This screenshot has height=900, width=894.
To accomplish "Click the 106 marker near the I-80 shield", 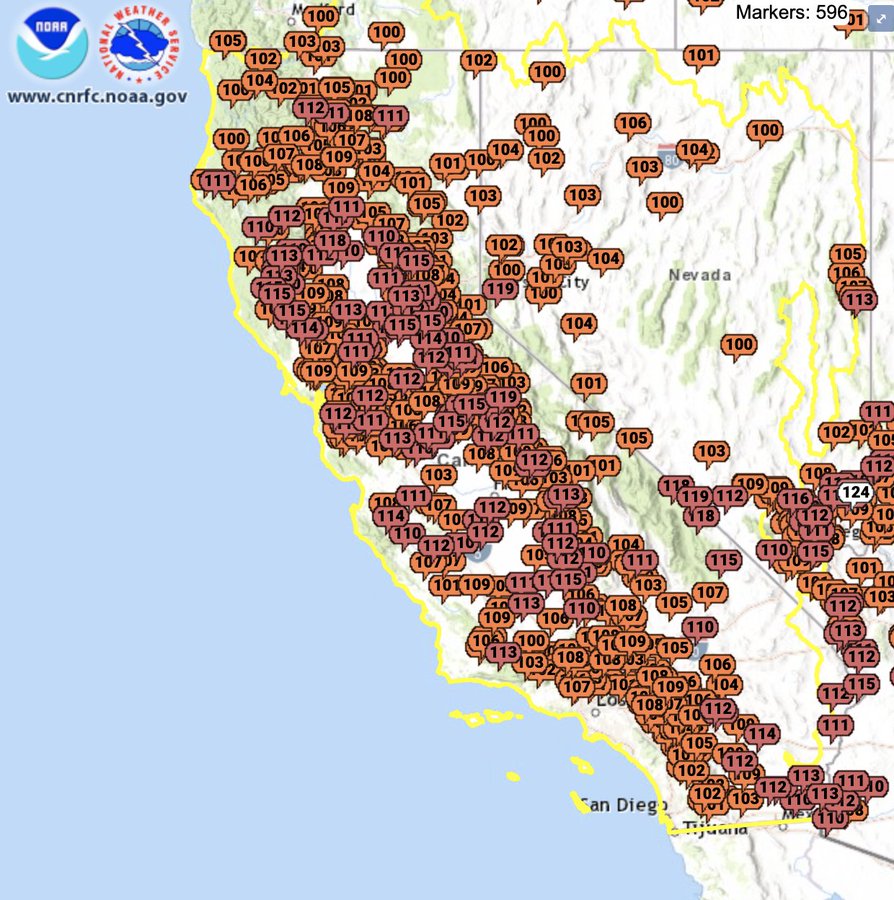I will 633,123.
